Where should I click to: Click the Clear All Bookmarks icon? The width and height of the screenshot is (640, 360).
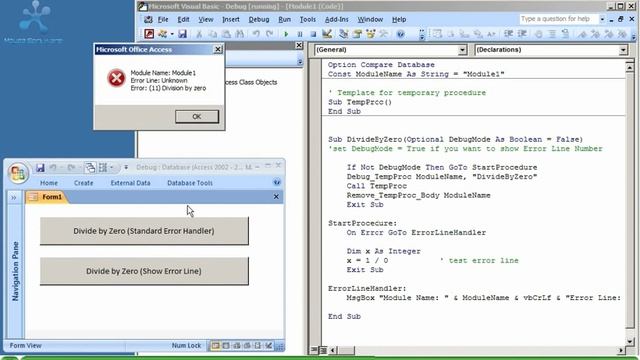(x=622, y=34)
